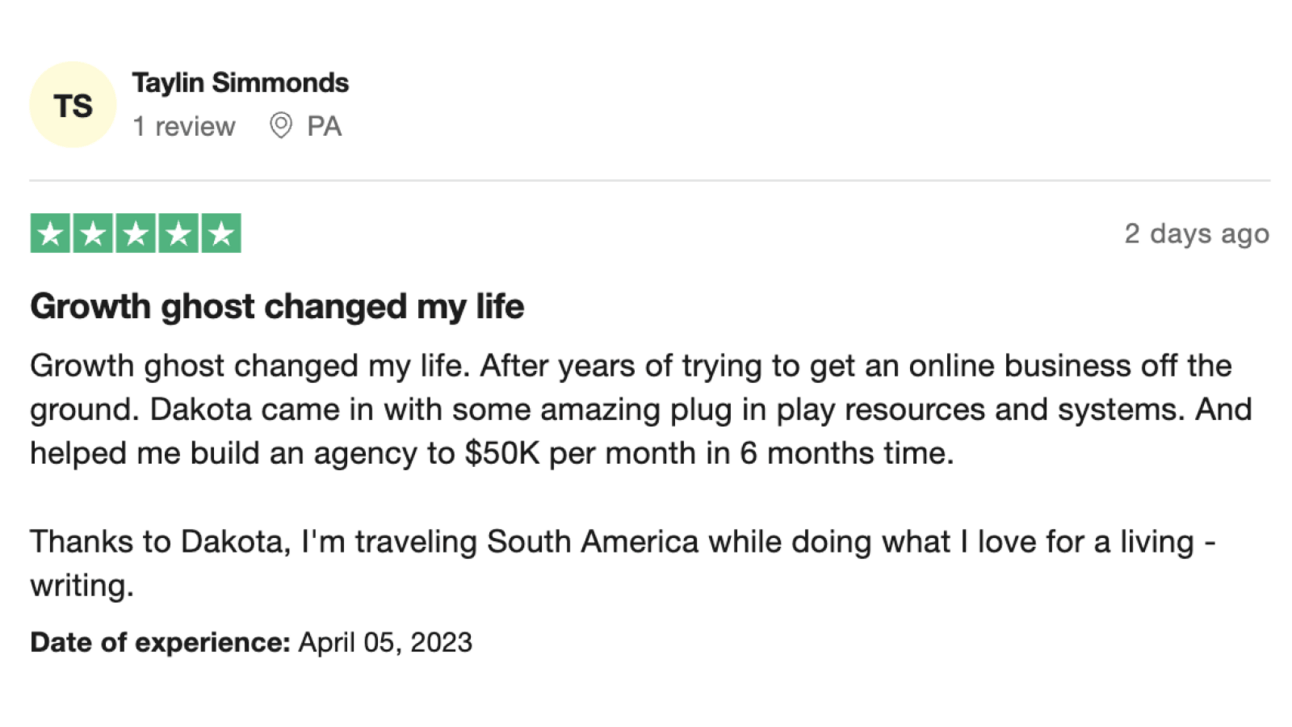
Task: Click the "April 05, 2023" date
Action: pos(385,641)
